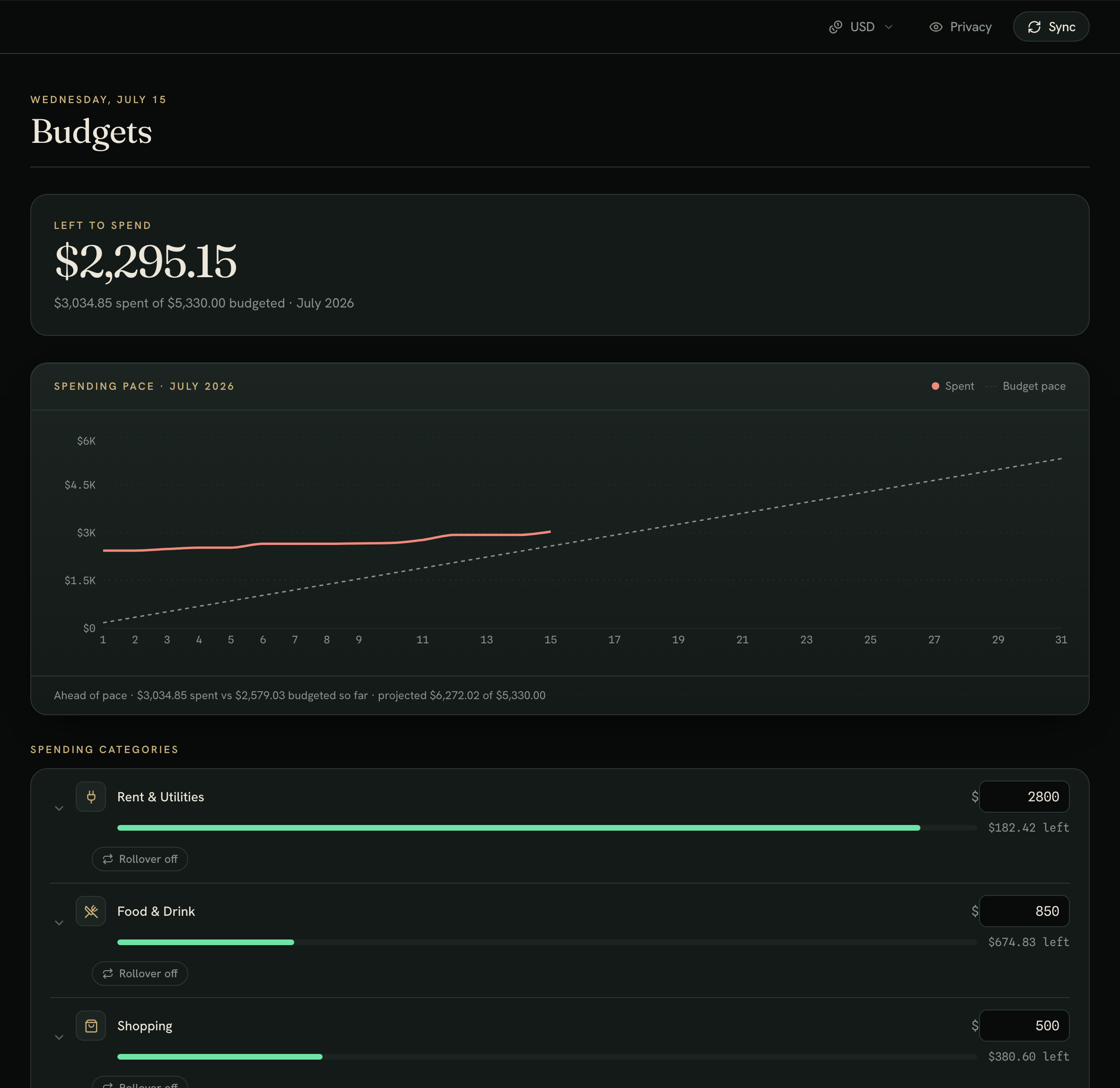Image resolution: width=1120 pixels, height=1088 pixels.
Task: Click the Shopping bag icon
Action: tap(91, 1026)
